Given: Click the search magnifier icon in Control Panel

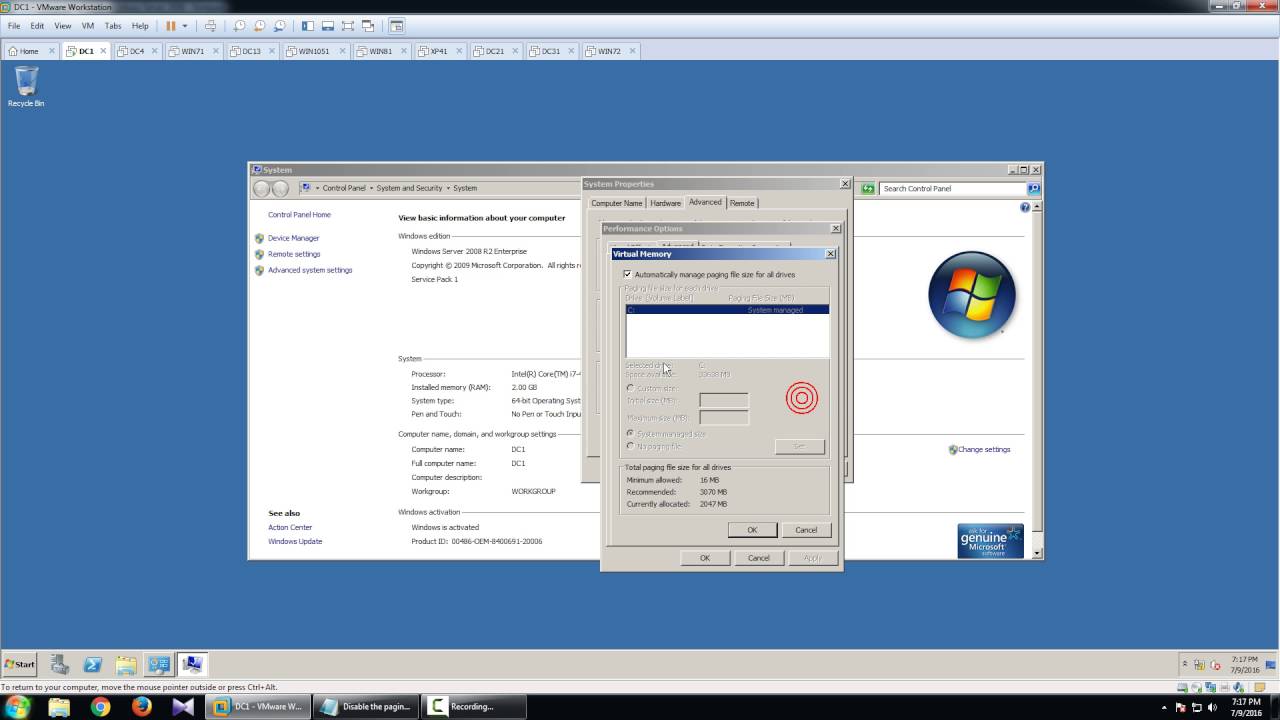Looking at the screenshot, I should click(x=1034, y=188).
